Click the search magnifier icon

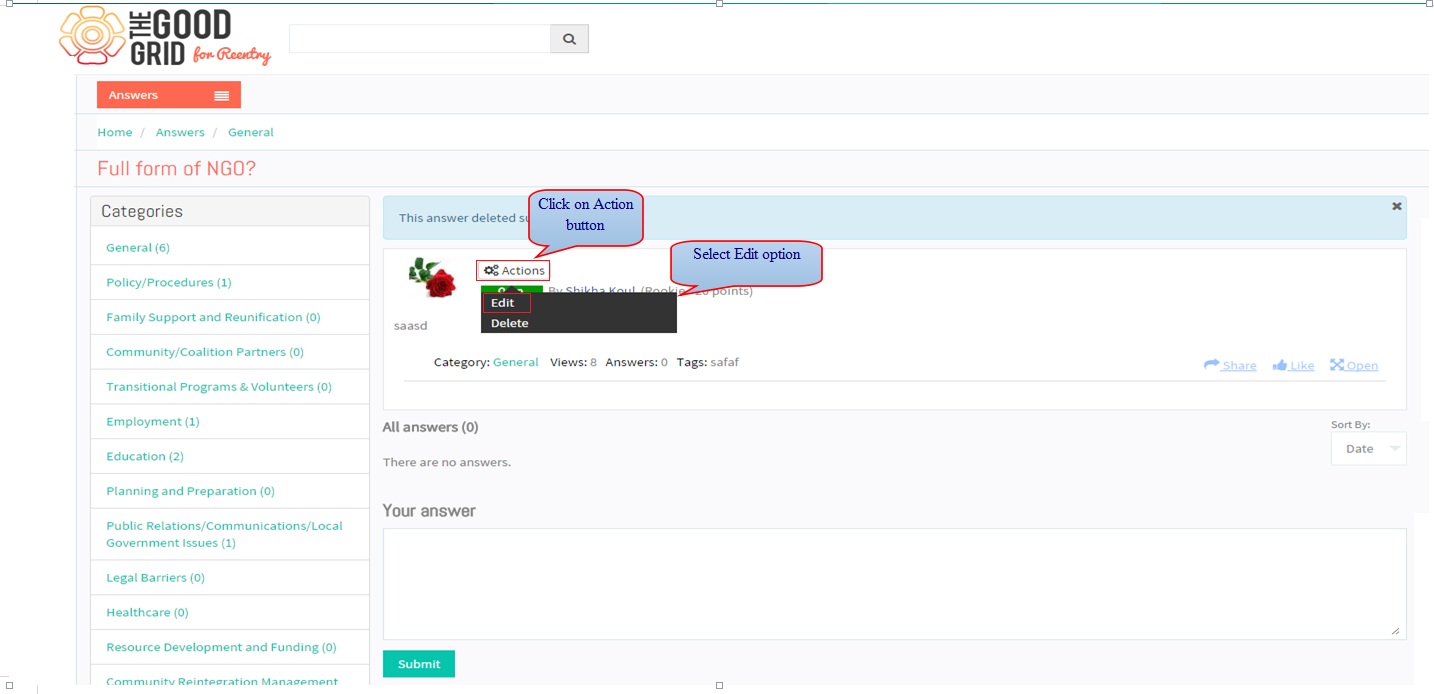(x=569, y=39)
